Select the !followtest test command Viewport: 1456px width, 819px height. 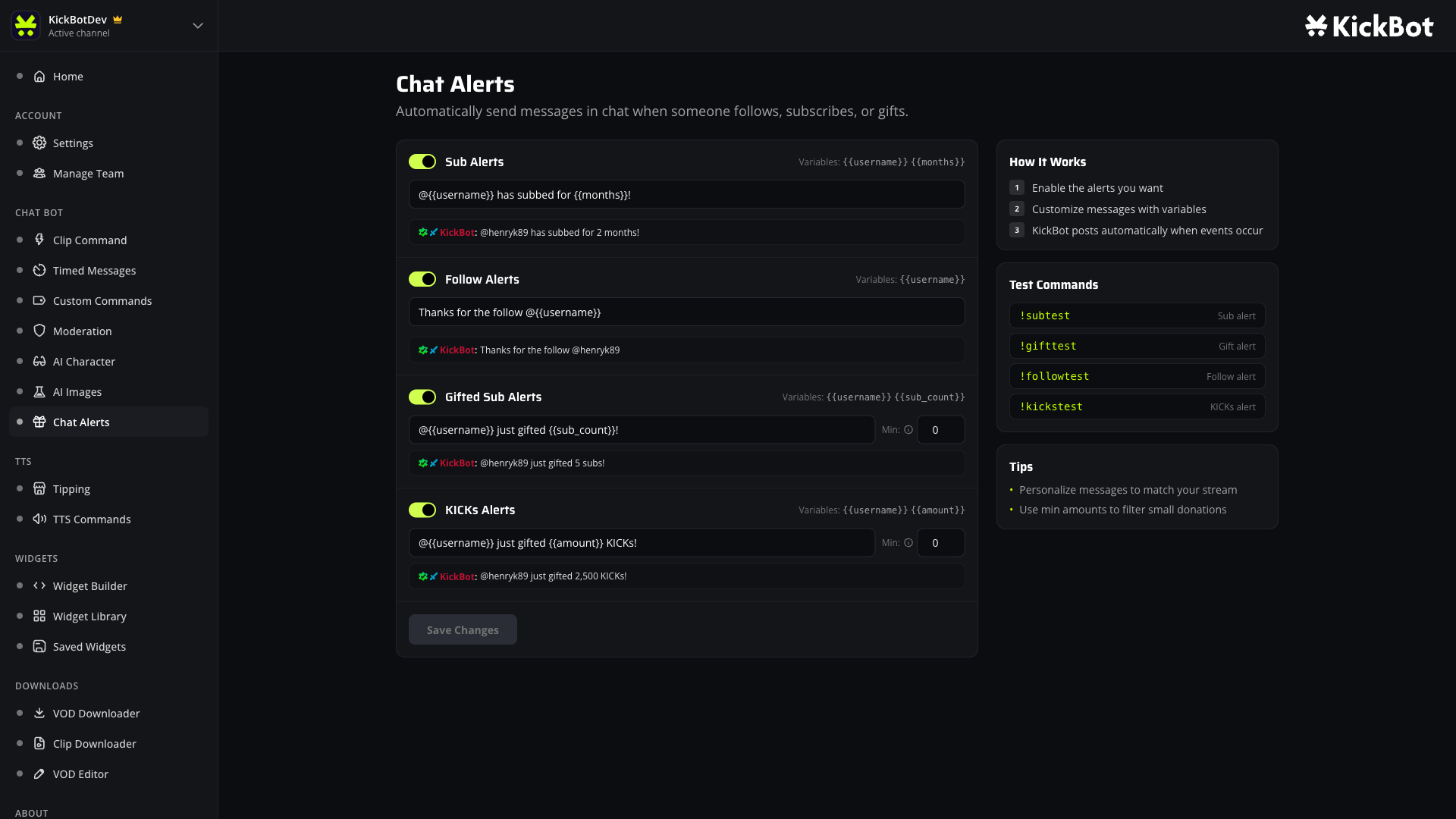pos(1137,376)
